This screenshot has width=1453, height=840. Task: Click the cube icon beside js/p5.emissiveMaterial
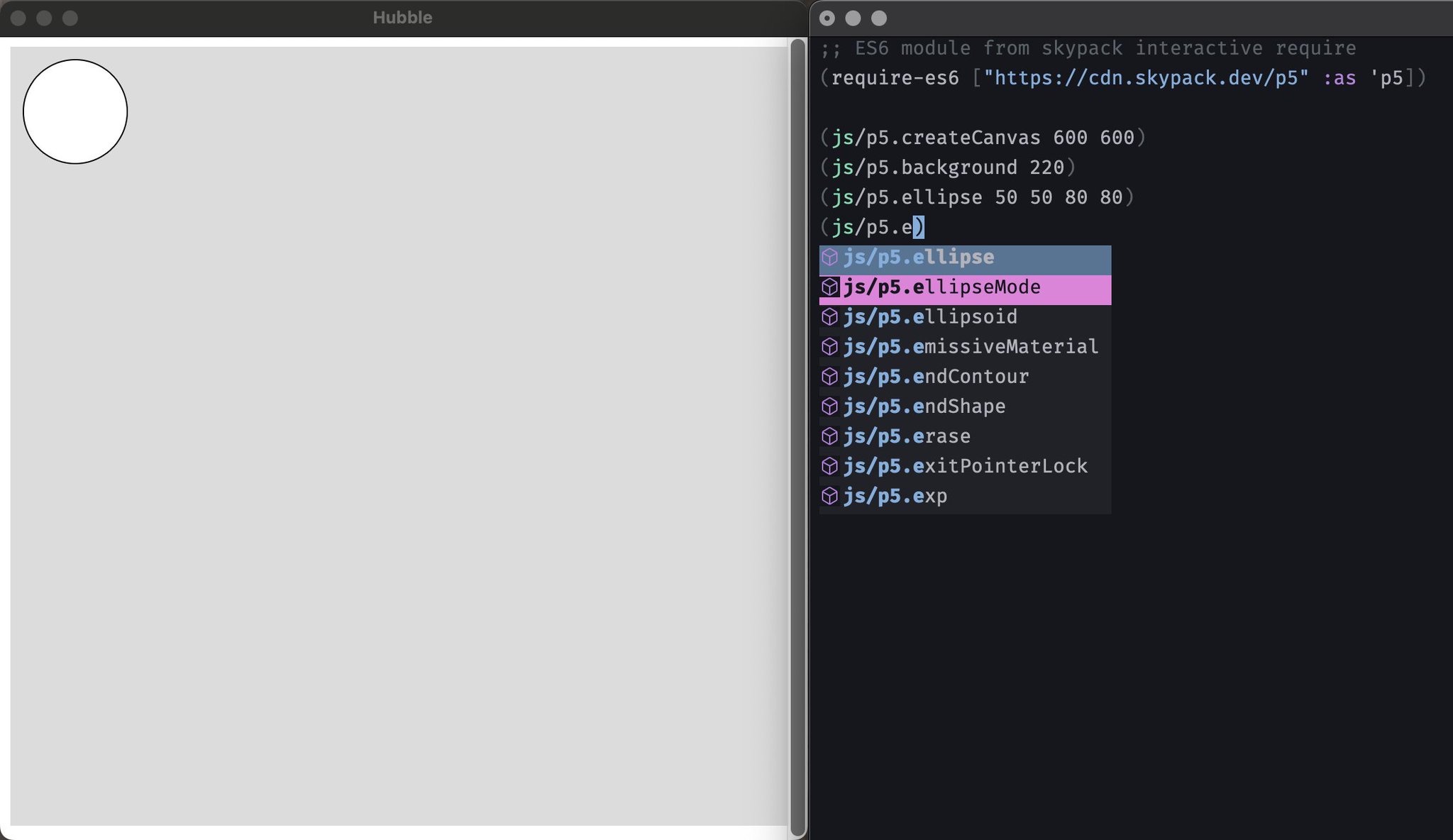click(x=830, y=346)
